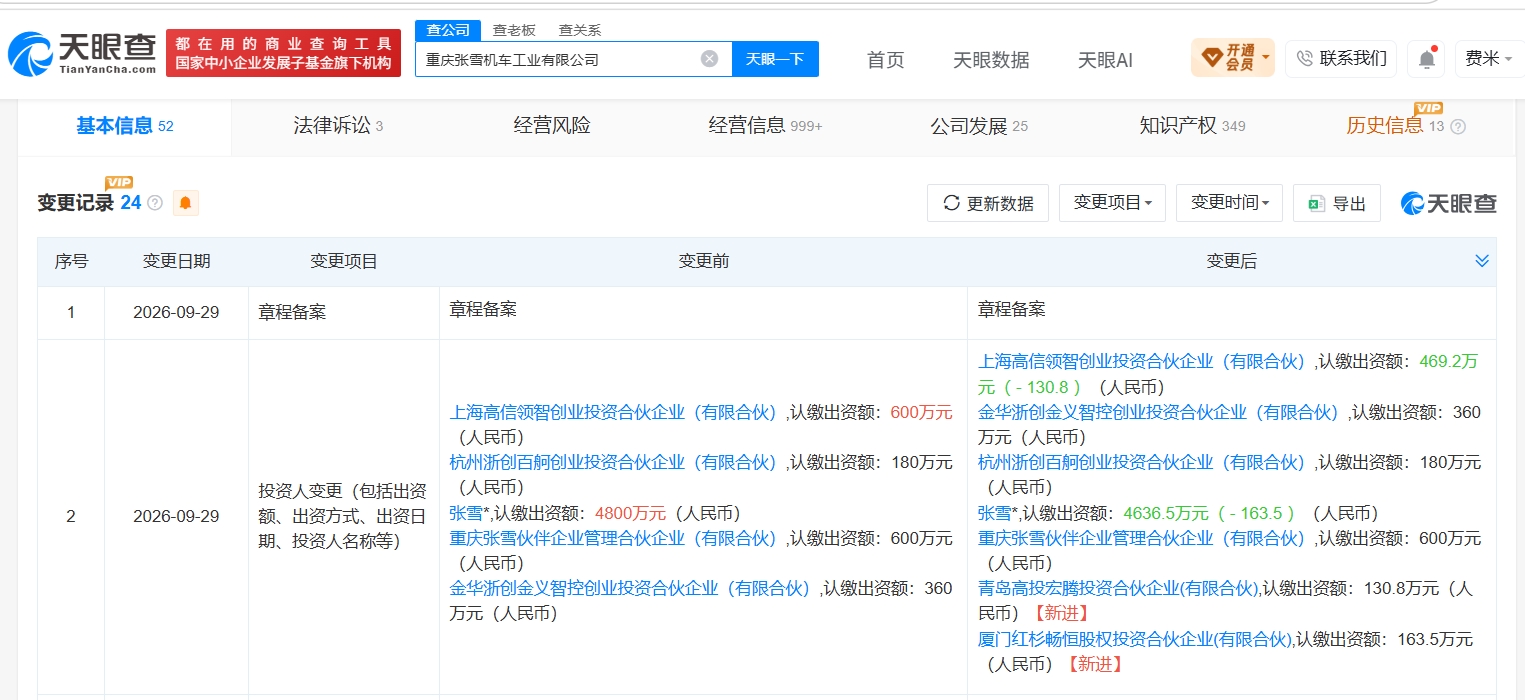
Task: Open 上海高信领智创业投资合伙企业 link in 变更前 column
Action: pyautogui.click(x=613, y=412)
